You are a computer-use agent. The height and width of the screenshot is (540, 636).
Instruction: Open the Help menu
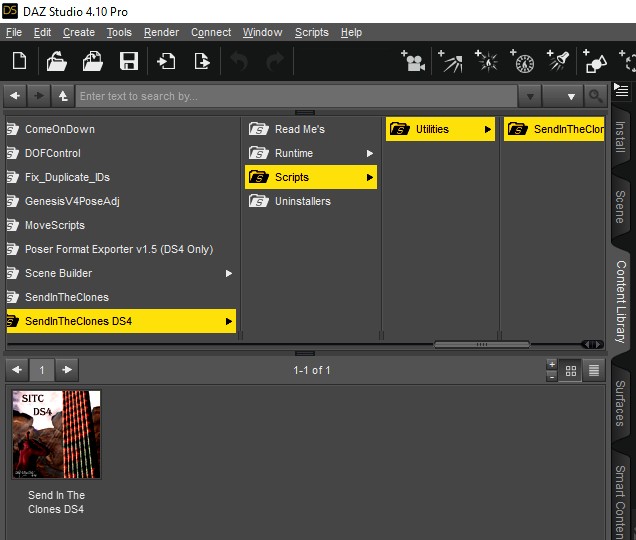(x=351, y=32)
